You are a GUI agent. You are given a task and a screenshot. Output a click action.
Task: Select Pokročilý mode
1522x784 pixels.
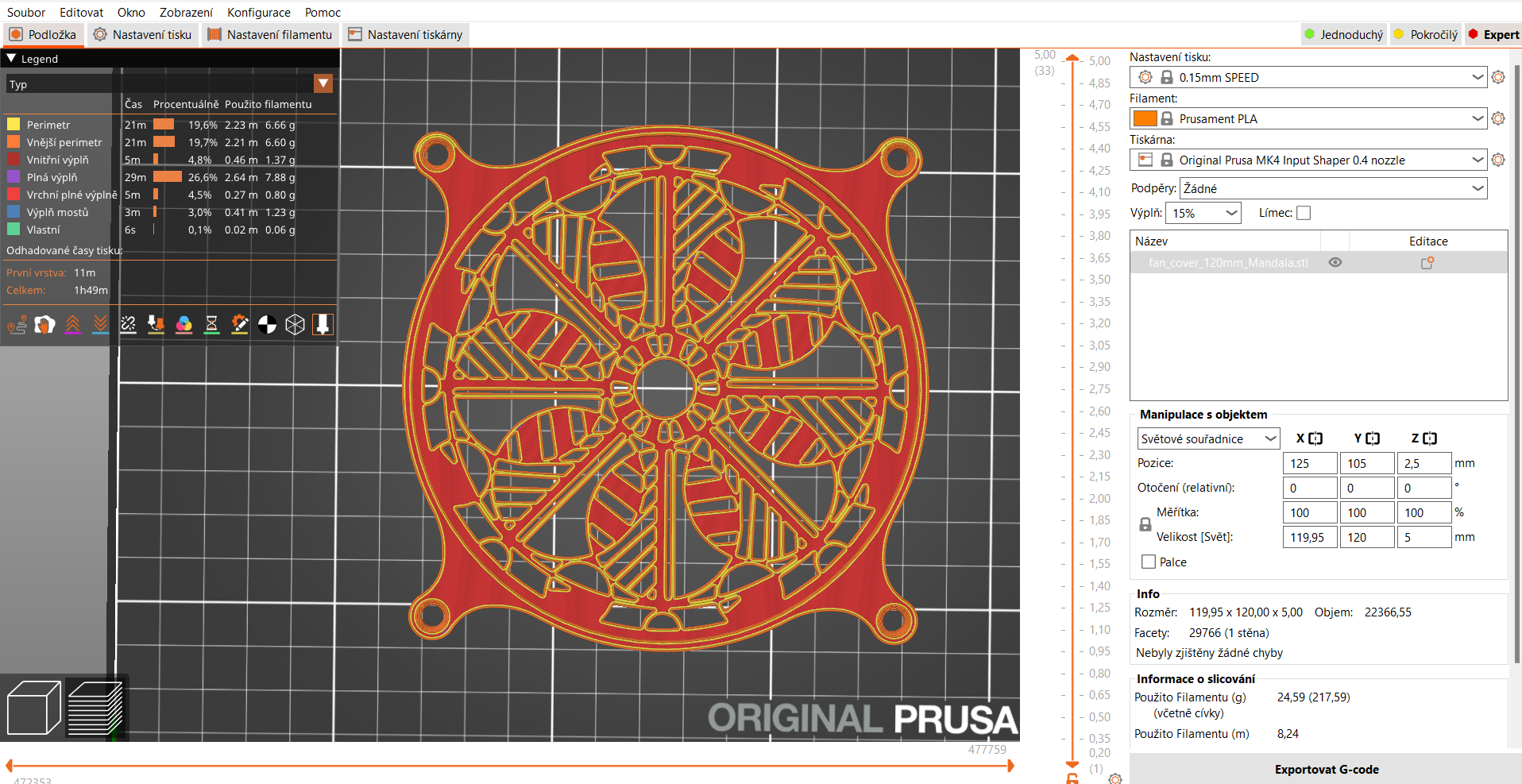click(x=1426, y=34)
